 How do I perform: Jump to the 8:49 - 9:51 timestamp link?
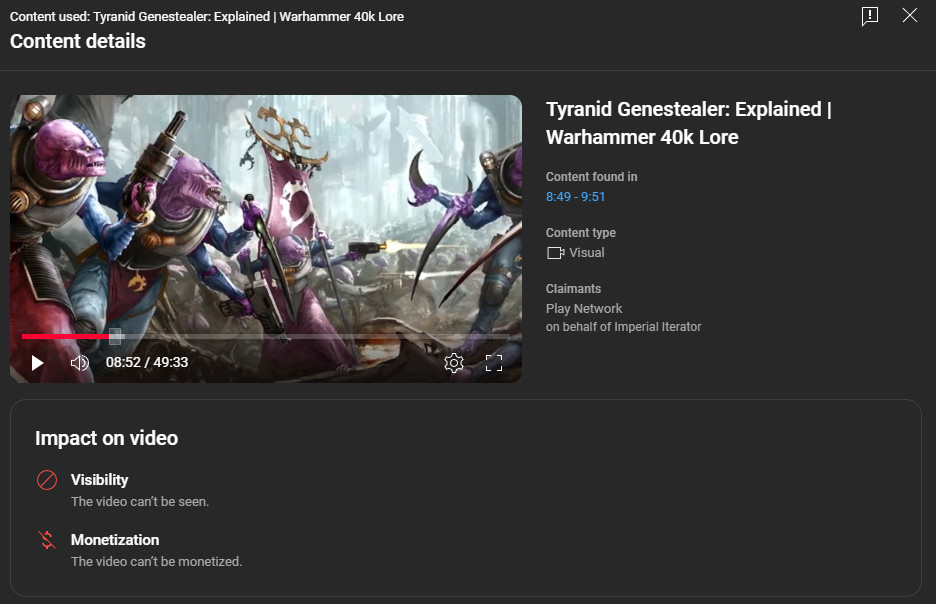tap(575, 197)
